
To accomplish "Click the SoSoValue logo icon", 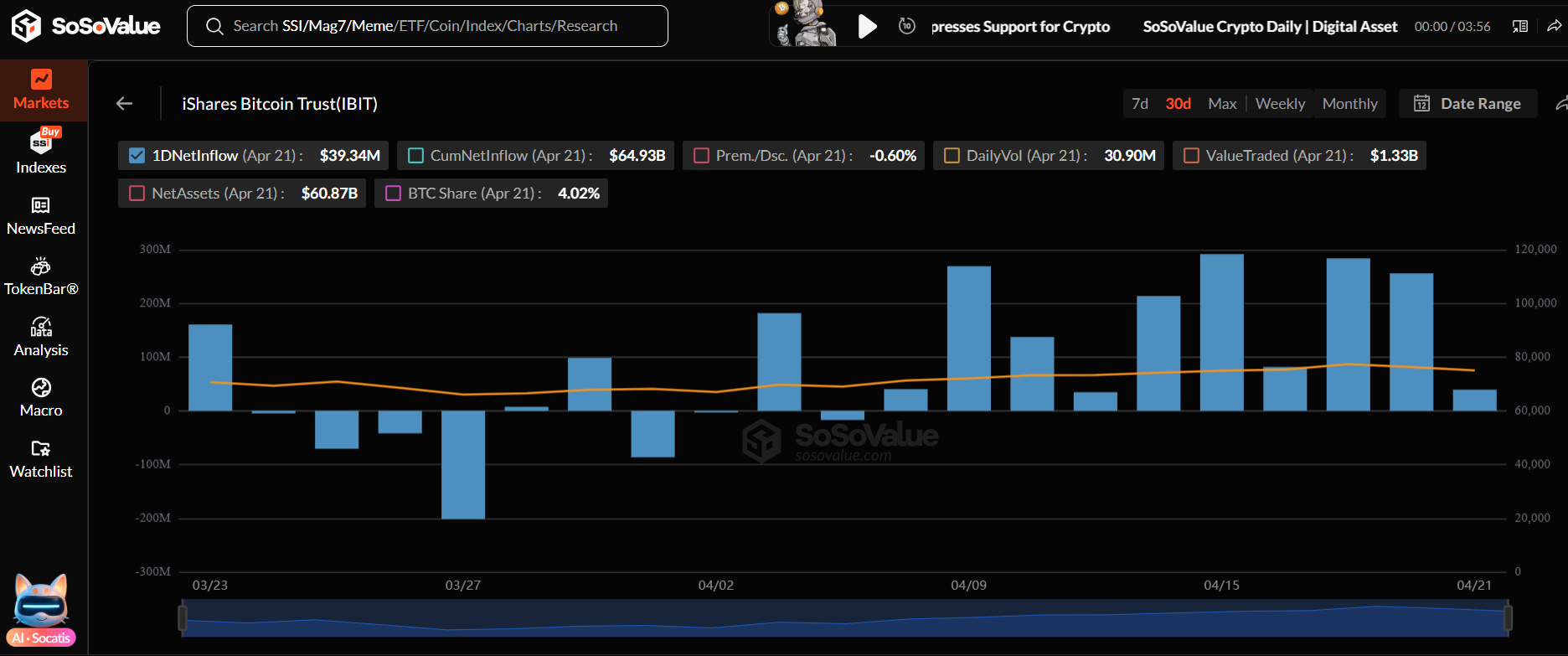I will coord(26,26).
